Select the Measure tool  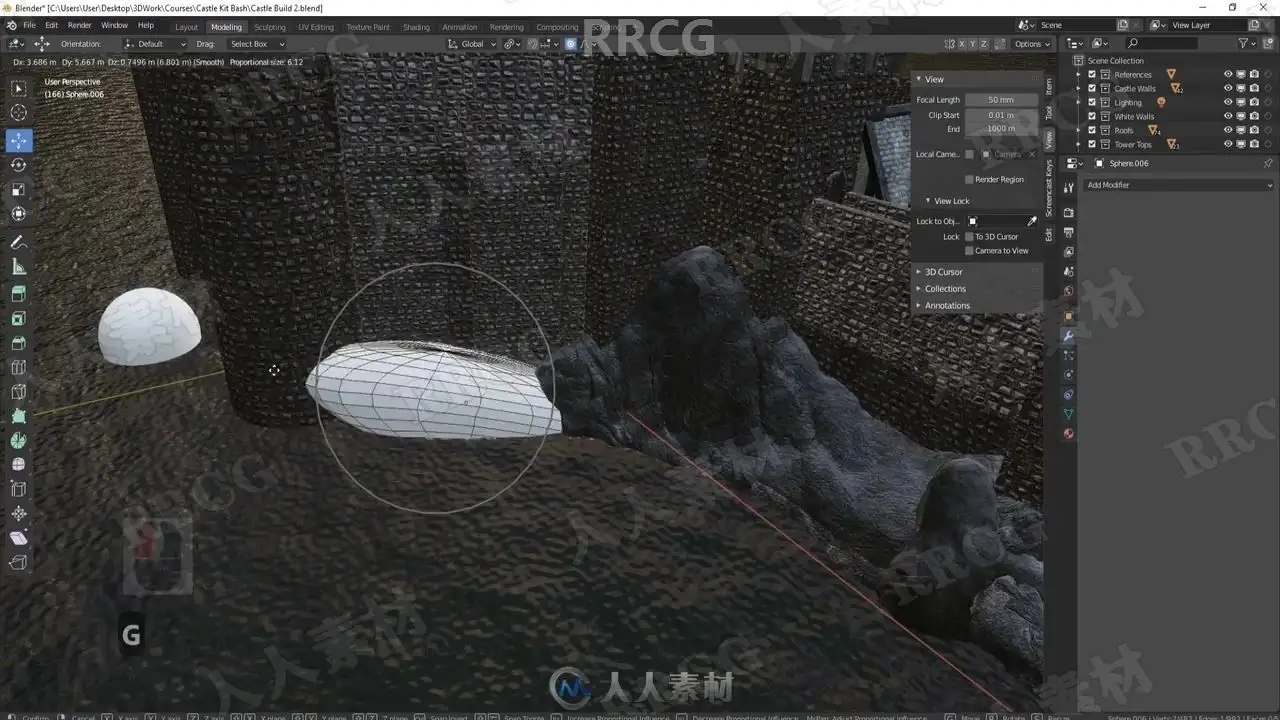pyautogui.click(x=19, y=267)
